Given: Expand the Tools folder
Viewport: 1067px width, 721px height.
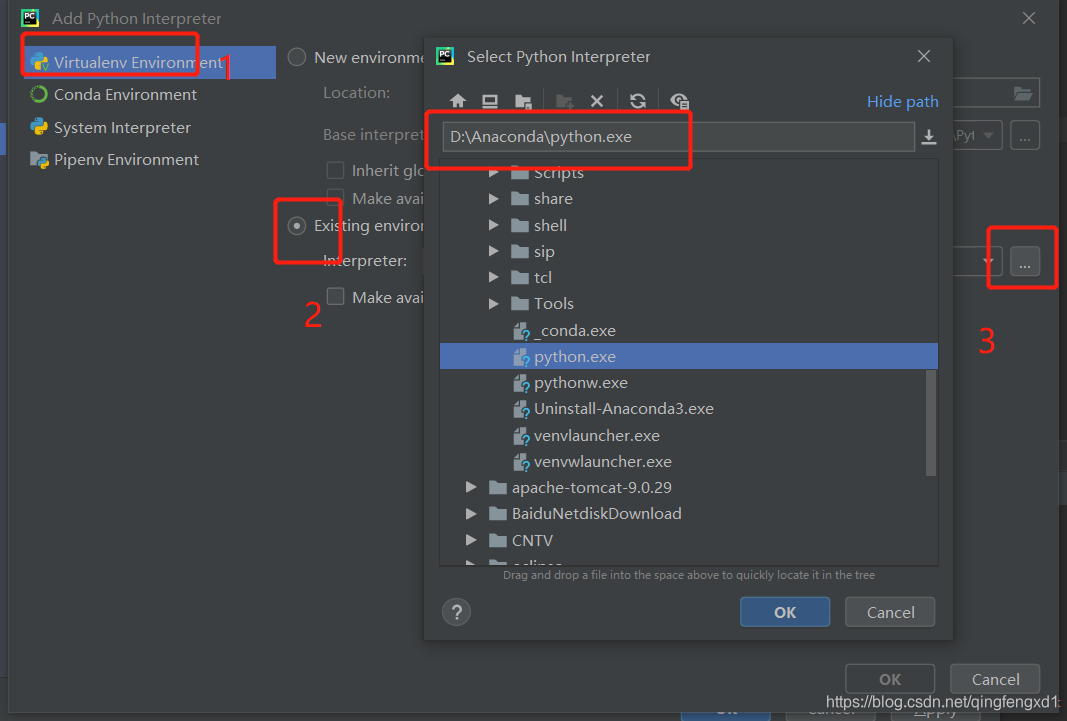Looking at the screenshot, I should tap(493, 303).
